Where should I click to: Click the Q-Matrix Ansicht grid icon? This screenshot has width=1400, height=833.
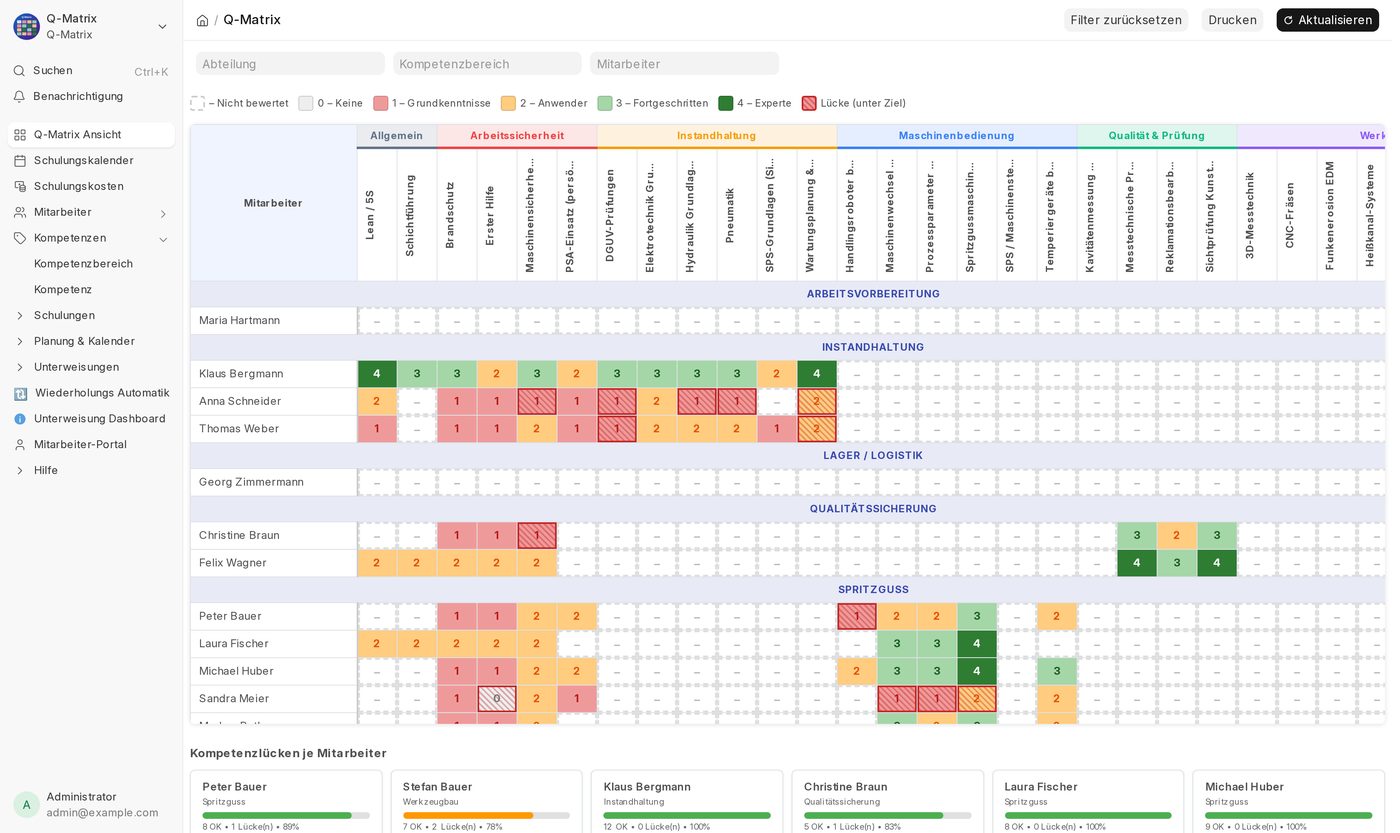coord(20,135)
